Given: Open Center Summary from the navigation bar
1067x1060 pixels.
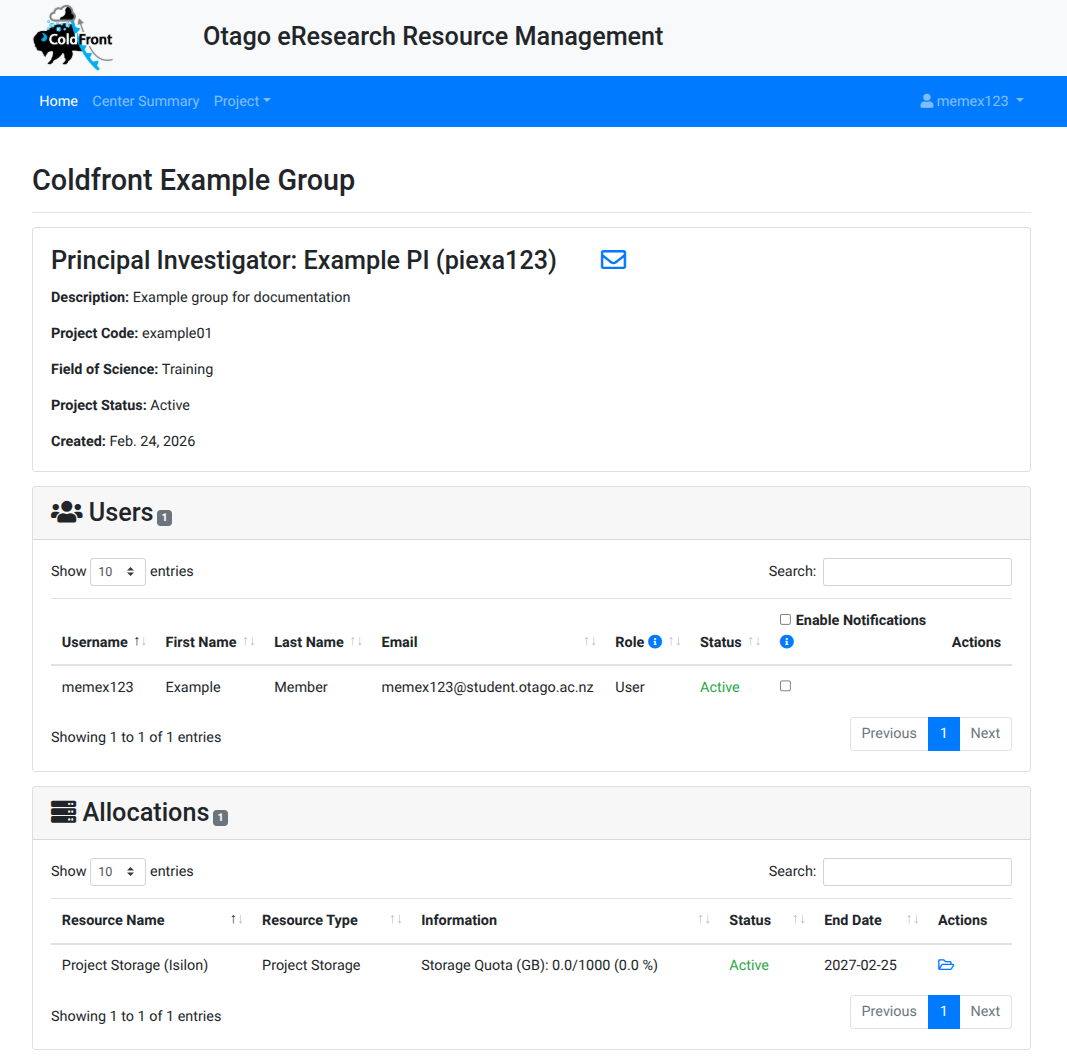Looking at the screenshot, I should 145,101.
